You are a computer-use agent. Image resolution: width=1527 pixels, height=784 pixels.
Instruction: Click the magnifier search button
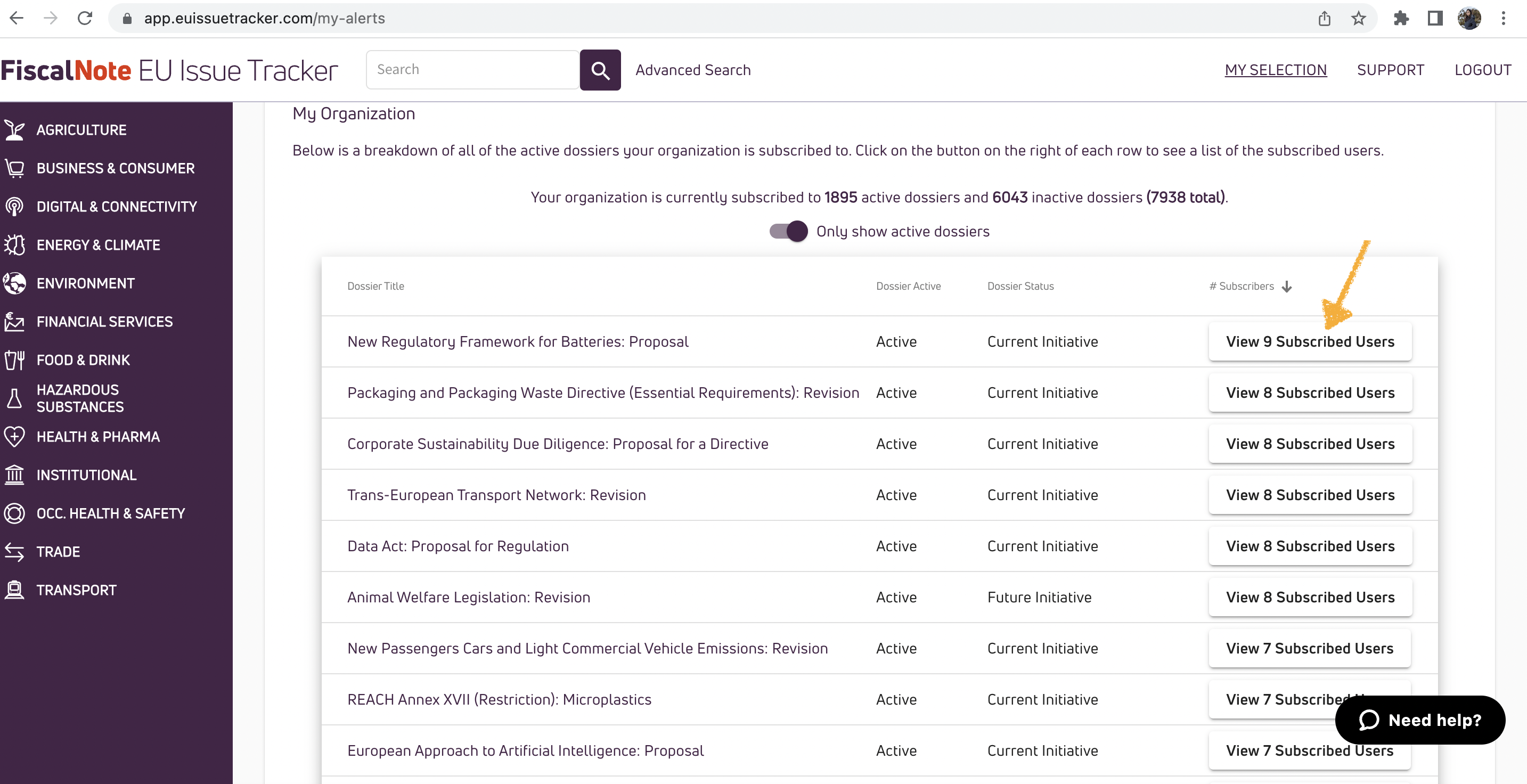[x=600, y=70]
